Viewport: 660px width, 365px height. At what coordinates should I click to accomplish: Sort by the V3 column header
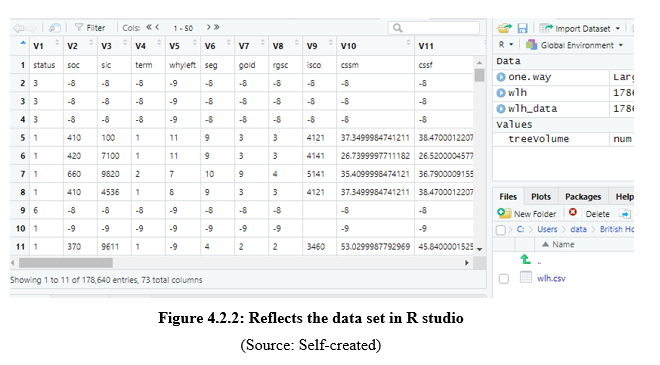[114, 46]
